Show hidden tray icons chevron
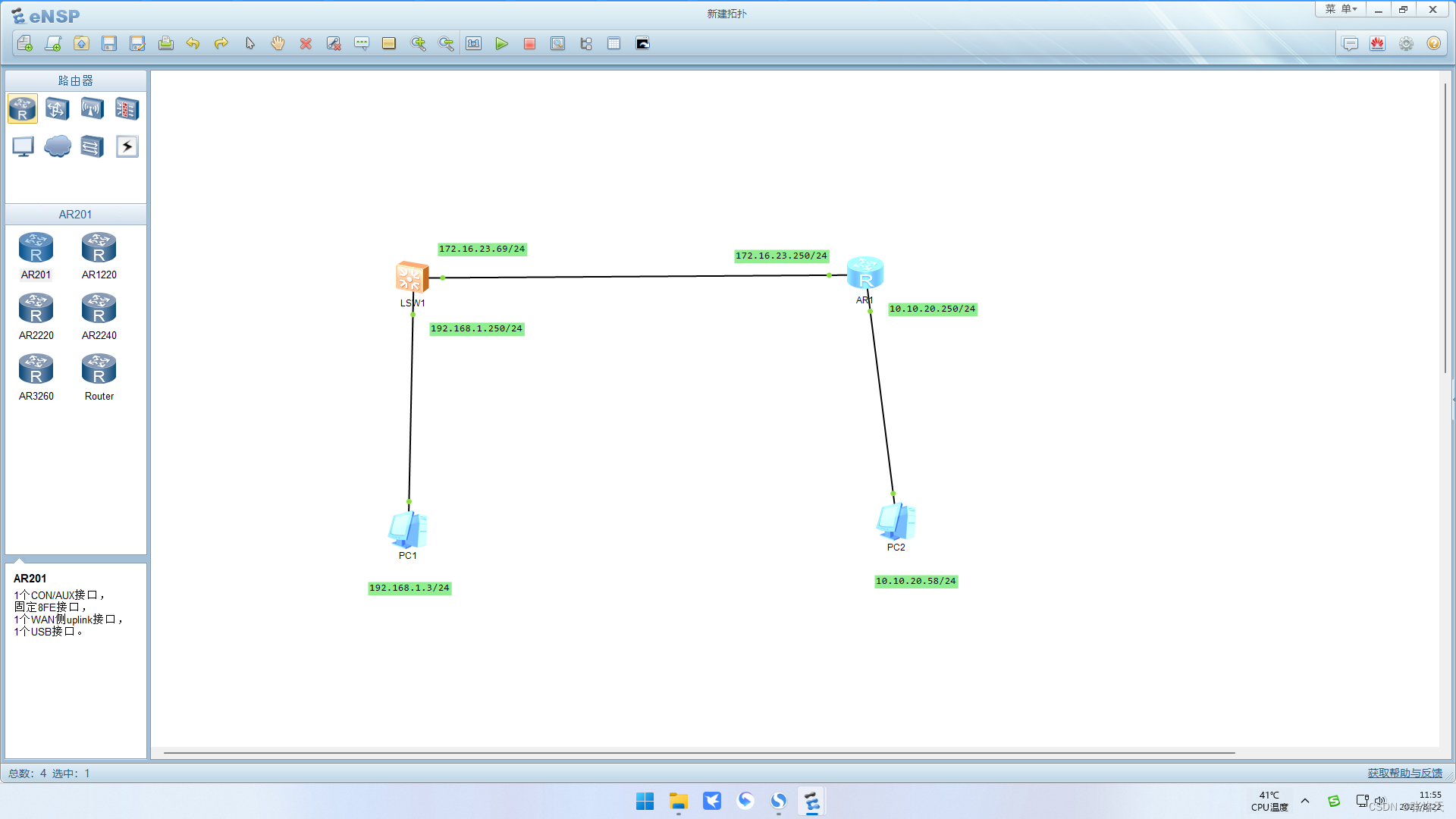Viewport: 1456px width, 819px height. click(1305, 801)
